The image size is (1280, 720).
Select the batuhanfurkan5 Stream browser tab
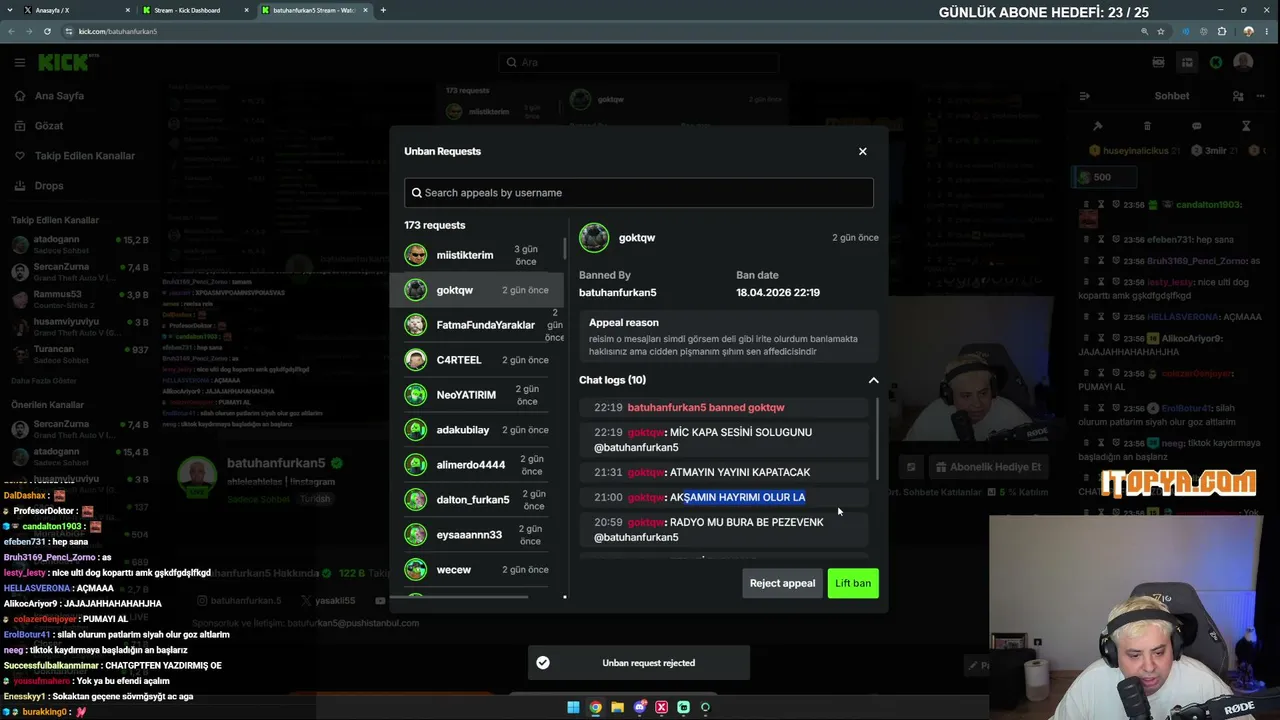(x=314, y=10)
